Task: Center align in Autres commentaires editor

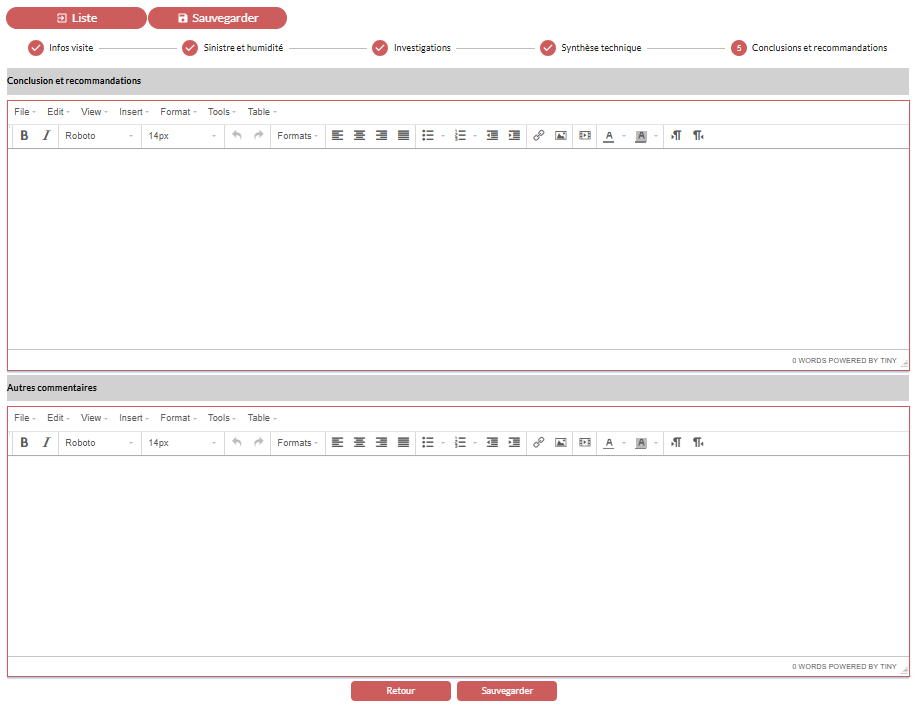Action: [359, 443]
